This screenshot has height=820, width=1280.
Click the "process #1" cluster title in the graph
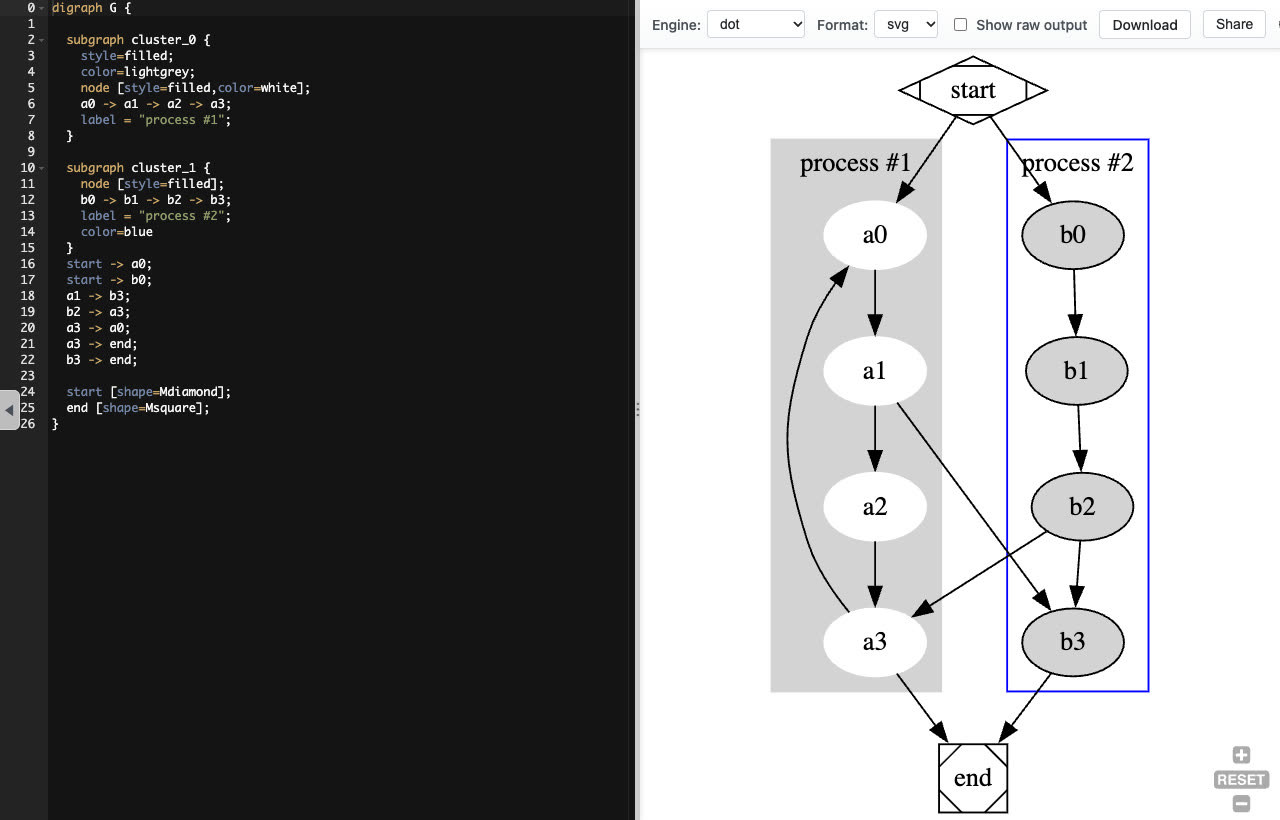tap(856, 163)
